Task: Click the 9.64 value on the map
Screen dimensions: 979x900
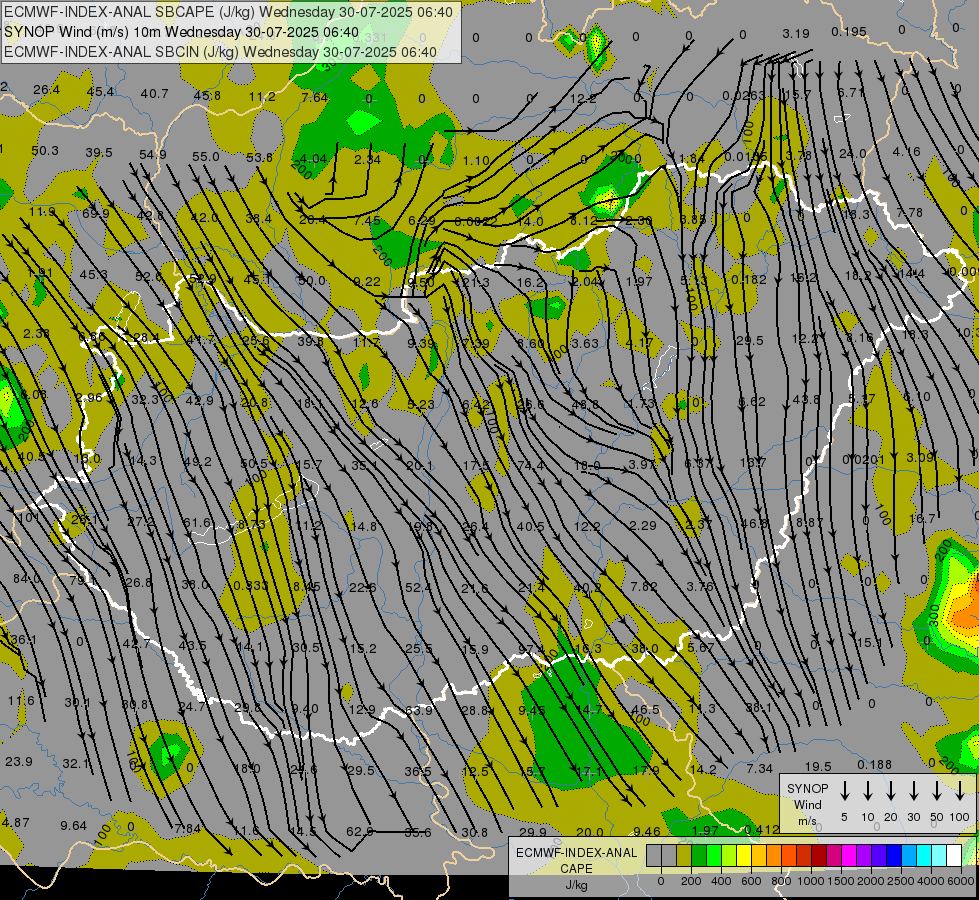Action: [x=74, y=825]
